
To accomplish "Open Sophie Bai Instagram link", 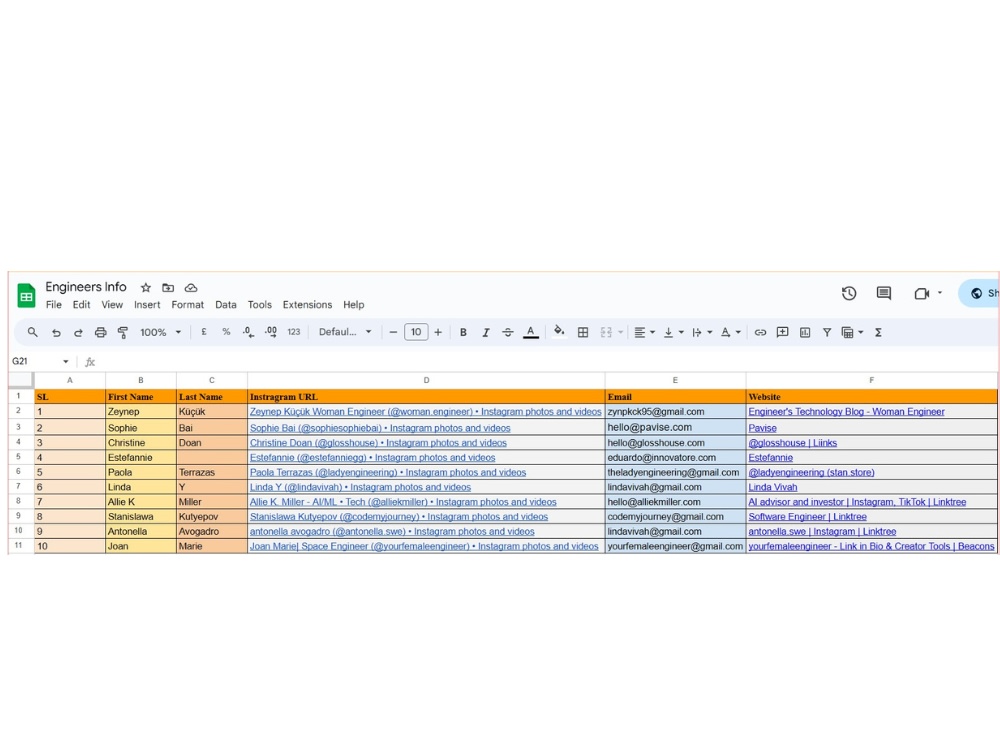I will click(380, 428).
